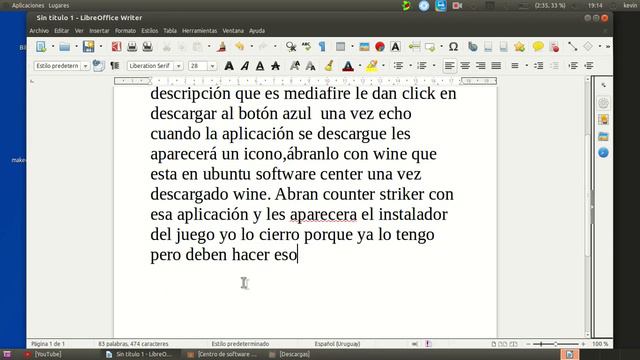The image size is (640, 360).
Task: Open the Editar menu
Action: pyautogui.click(x=61, y=31)
